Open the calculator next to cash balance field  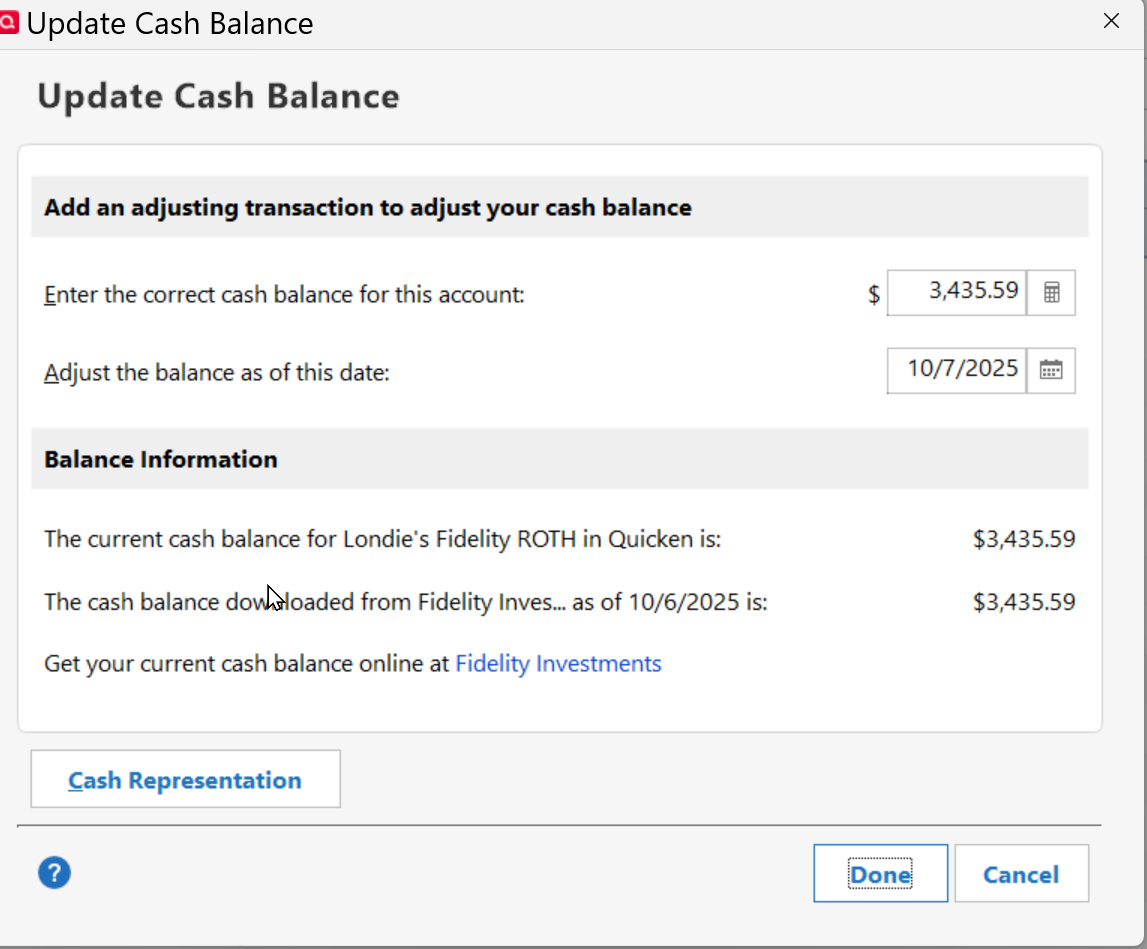pyautogui.click(x=1051, y=293)
